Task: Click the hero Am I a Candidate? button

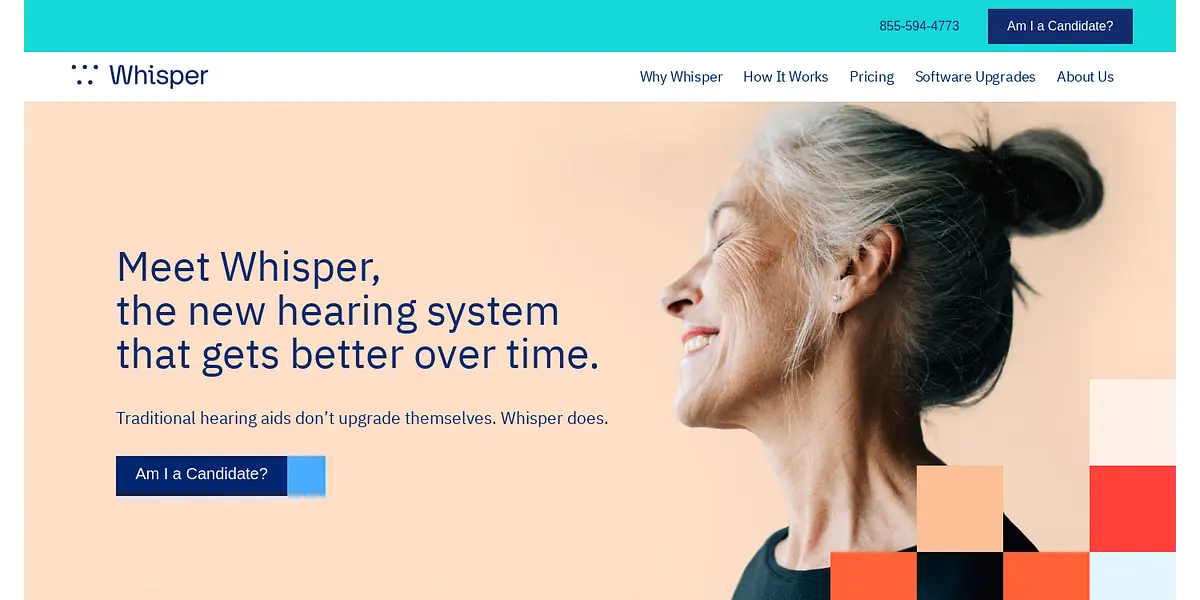Action: (202, 475)
